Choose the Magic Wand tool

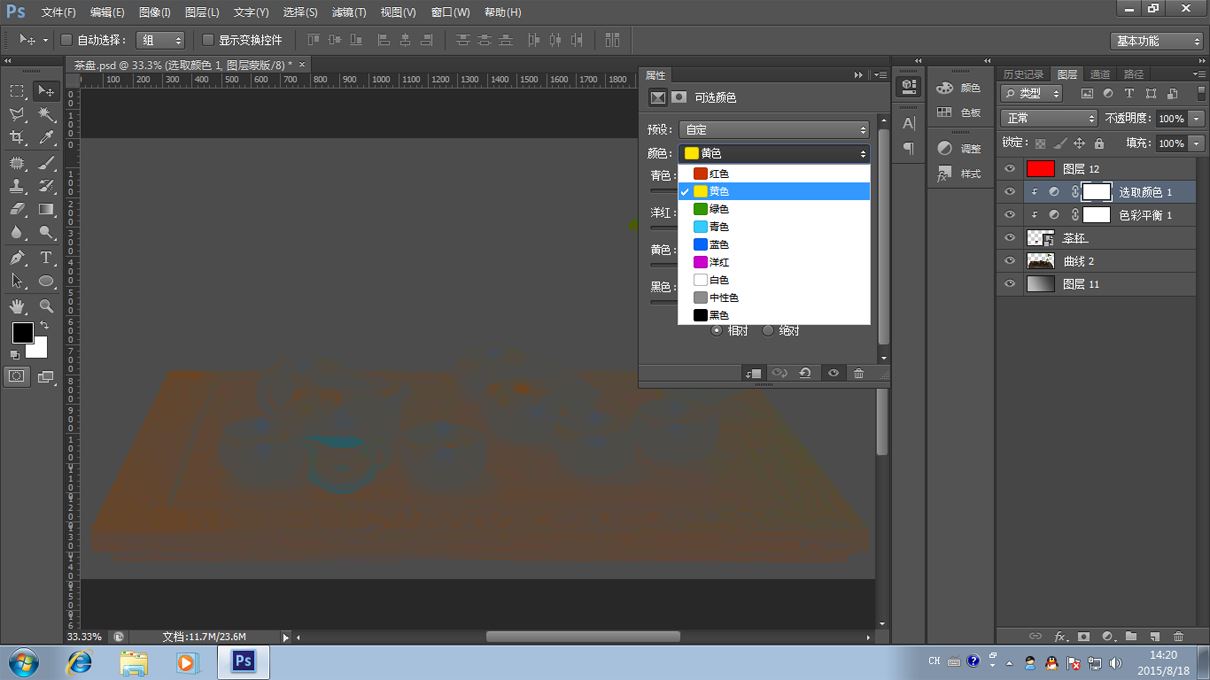pos(46,115)
